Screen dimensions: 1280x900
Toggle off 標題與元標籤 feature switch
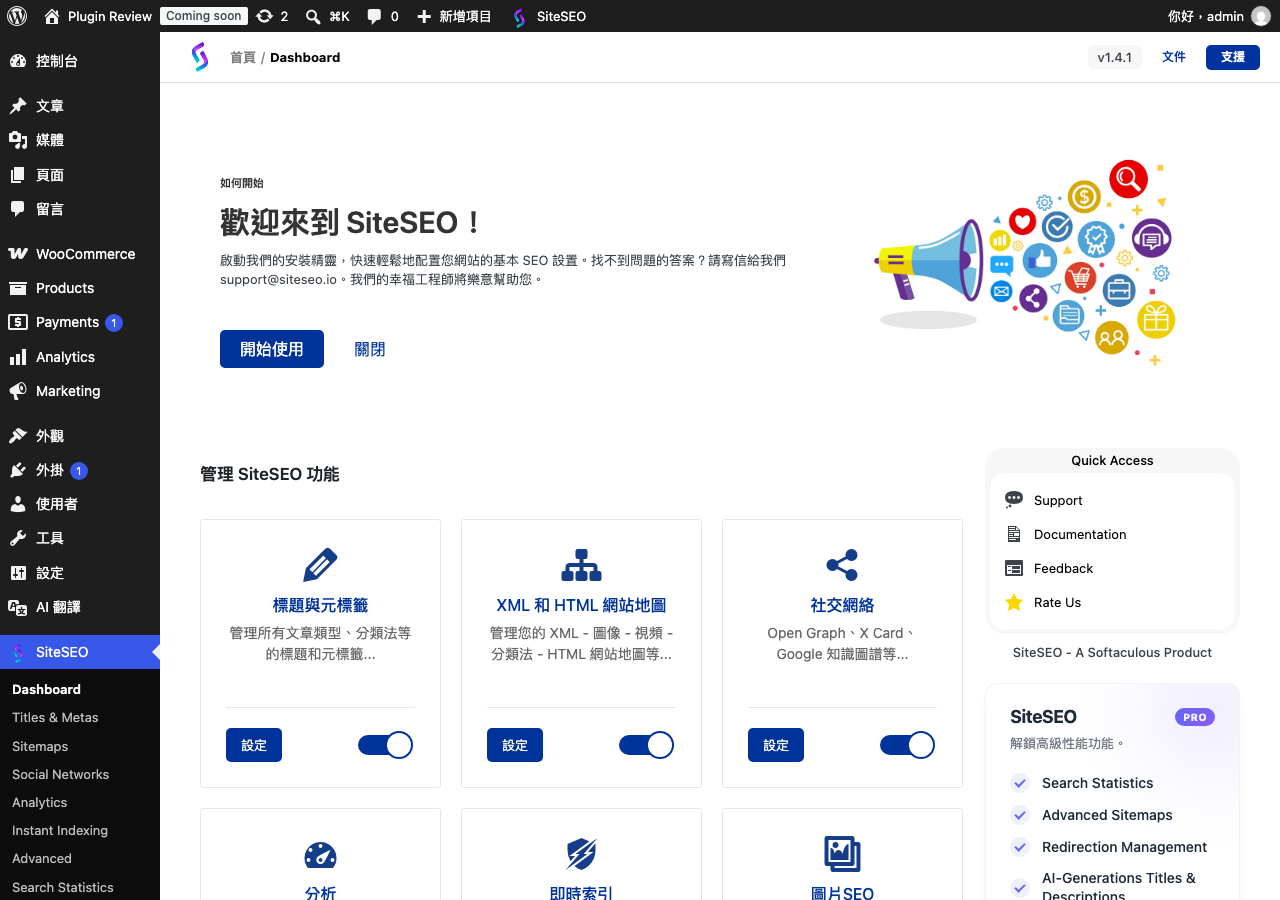(385, 745)
